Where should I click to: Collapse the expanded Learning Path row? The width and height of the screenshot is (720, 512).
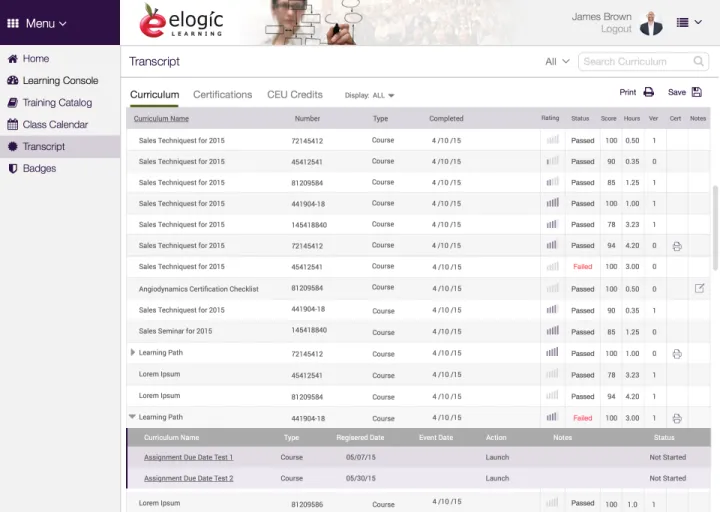(x=133, y=417)
